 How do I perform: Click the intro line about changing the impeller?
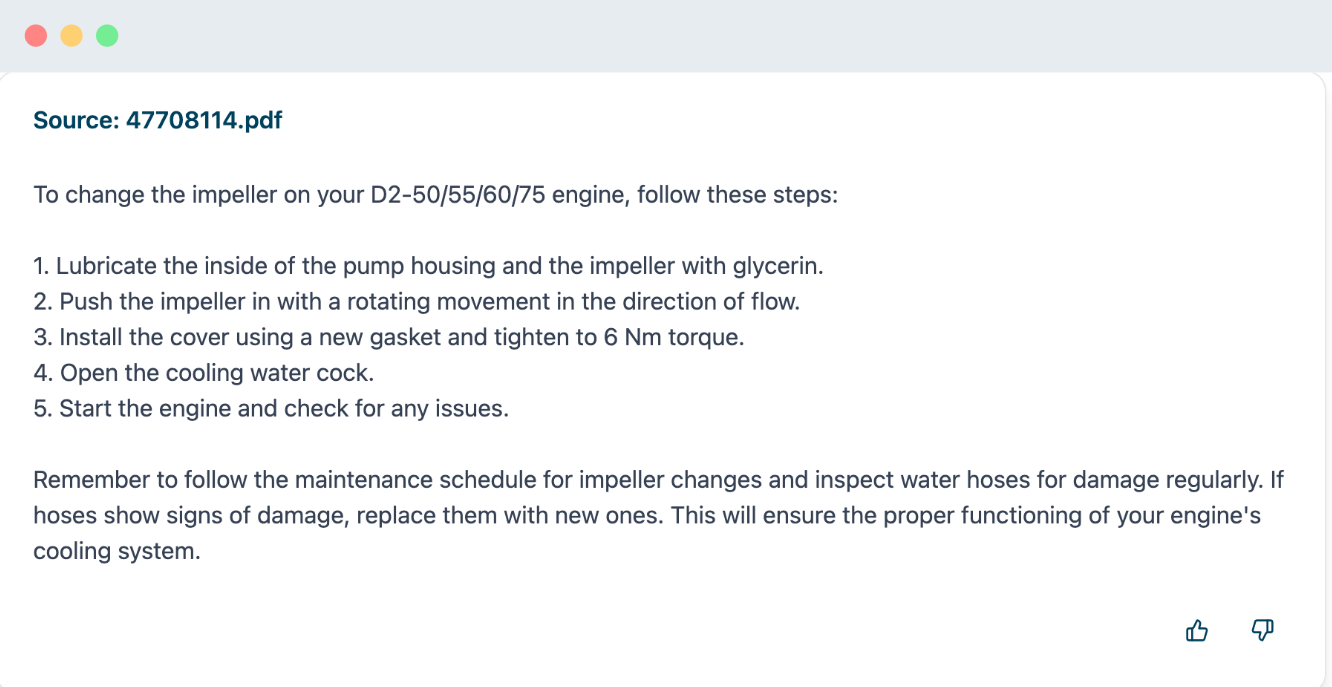[435, 194]
